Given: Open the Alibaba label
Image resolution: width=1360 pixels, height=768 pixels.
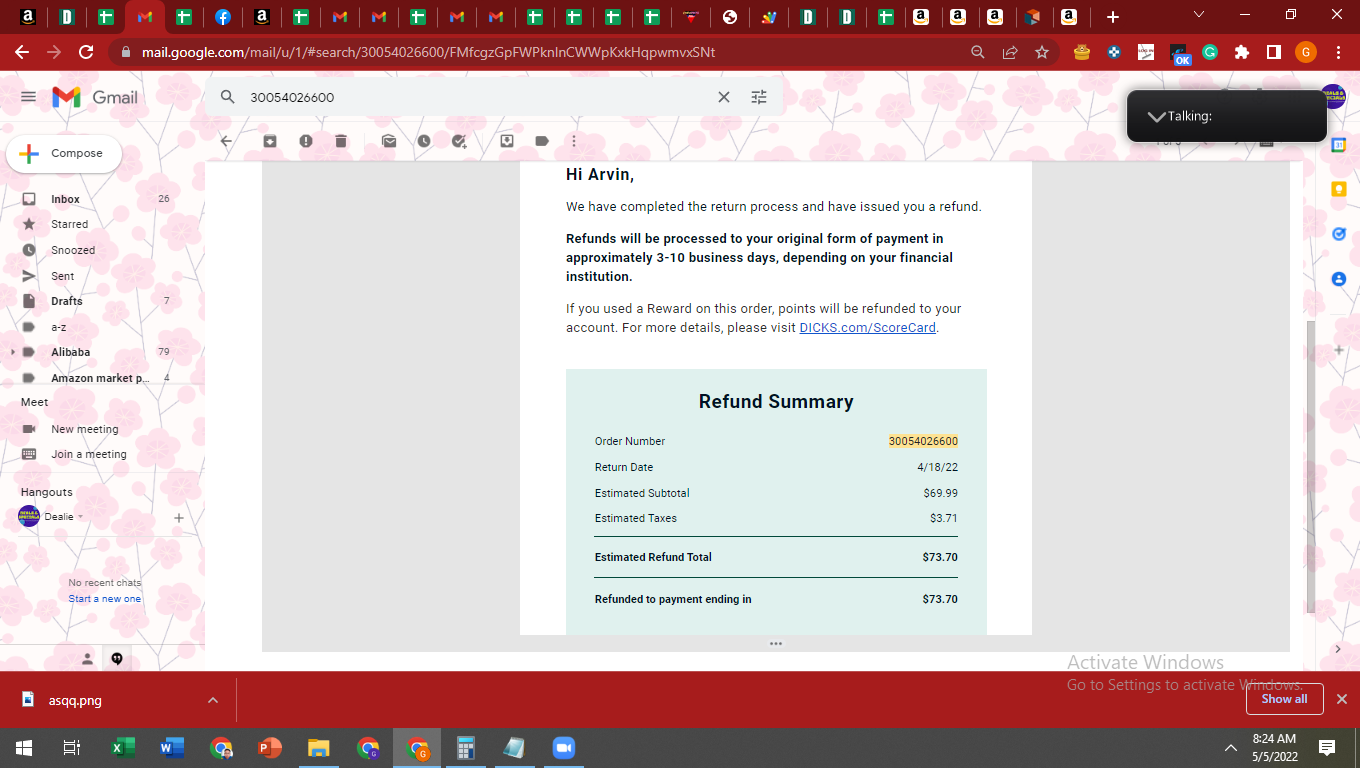Looking at the screenshot, I should pos(71,352).
